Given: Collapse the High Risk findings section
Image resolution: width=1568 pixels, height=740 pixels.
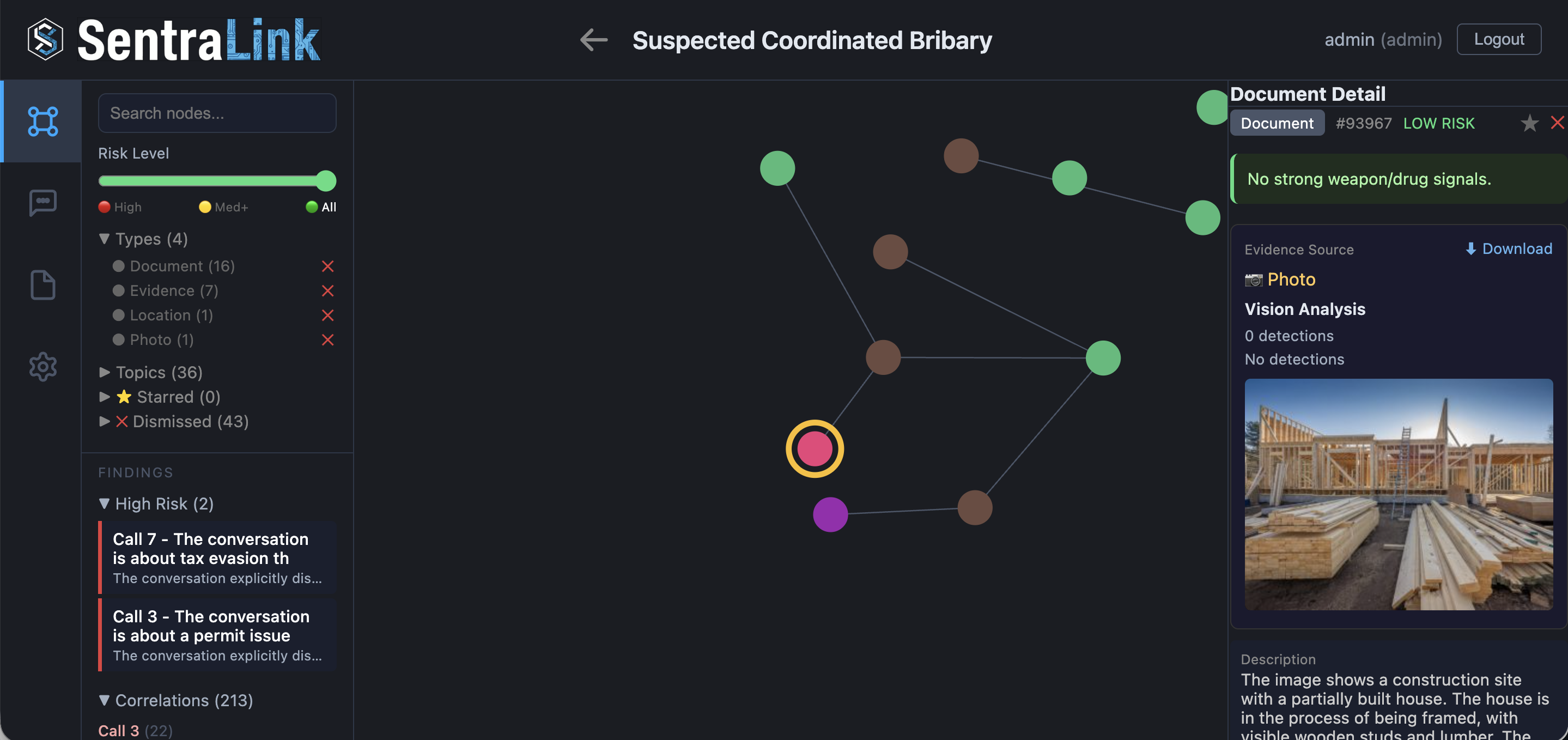Looking at the screenshot, I should point(104,504).
